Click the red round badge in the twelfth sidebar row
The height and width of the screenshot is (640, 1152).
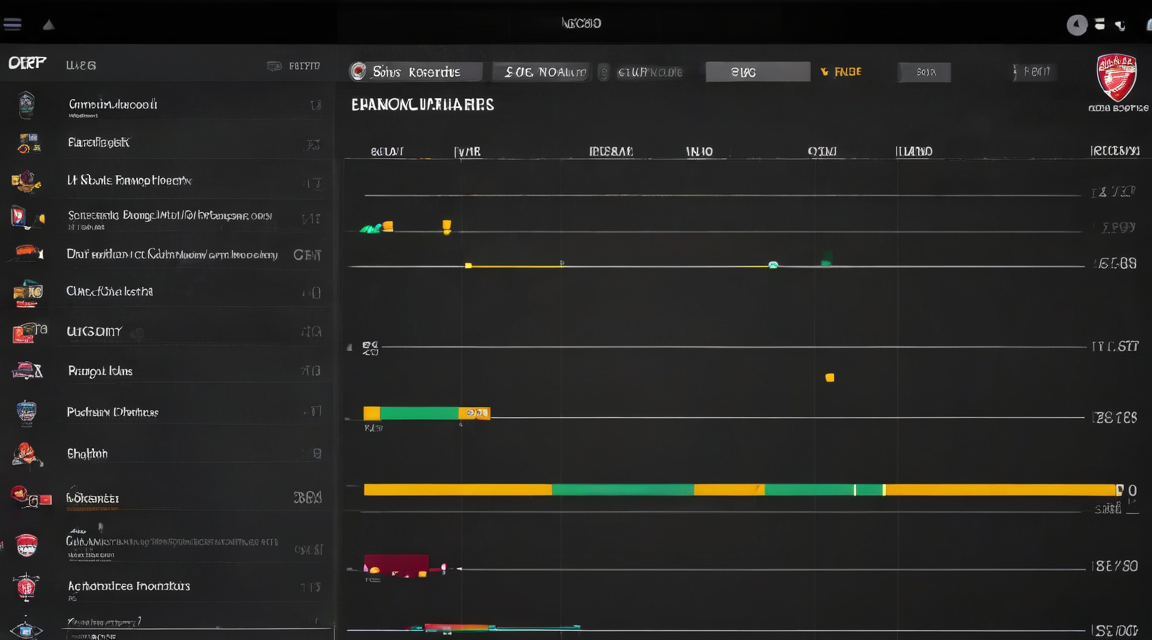click(x=26, y=545)
